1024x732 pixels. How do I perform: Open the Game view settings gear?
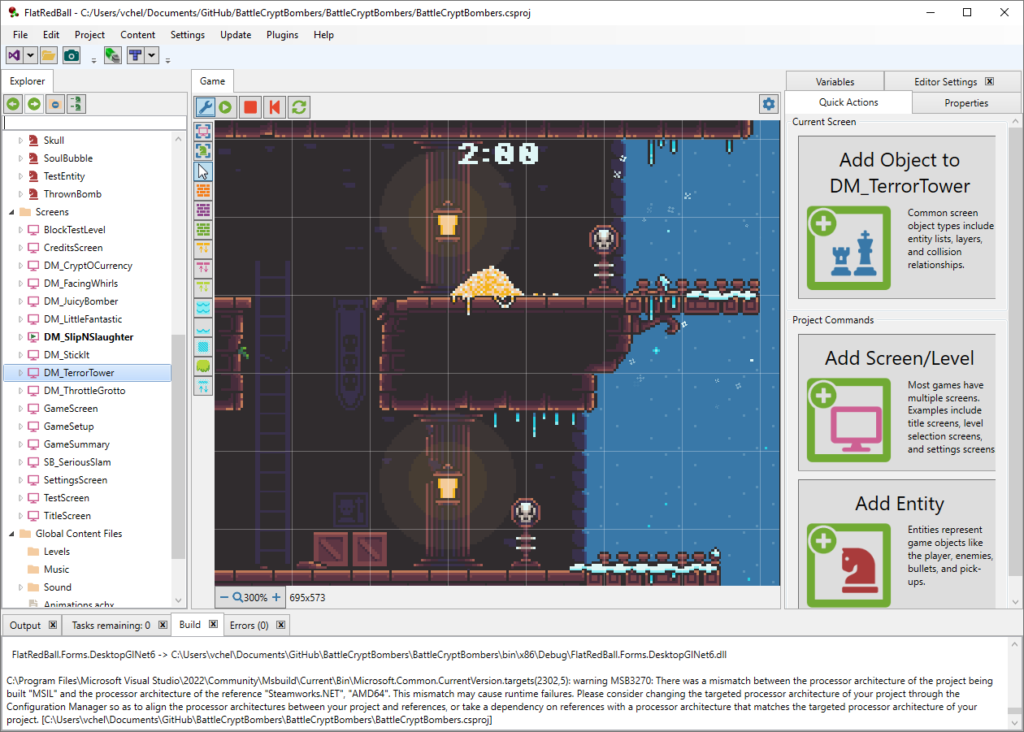click(x=768, y=103)
